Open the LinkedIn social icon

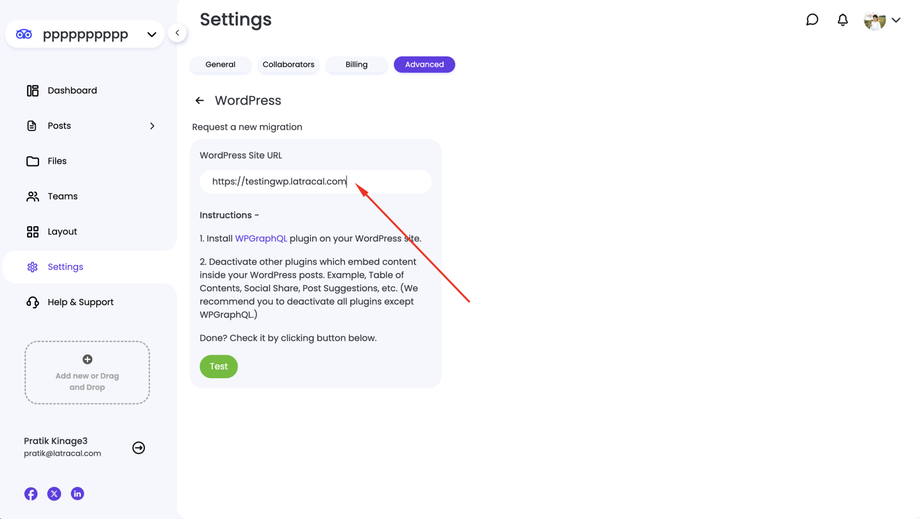[77, 494]
